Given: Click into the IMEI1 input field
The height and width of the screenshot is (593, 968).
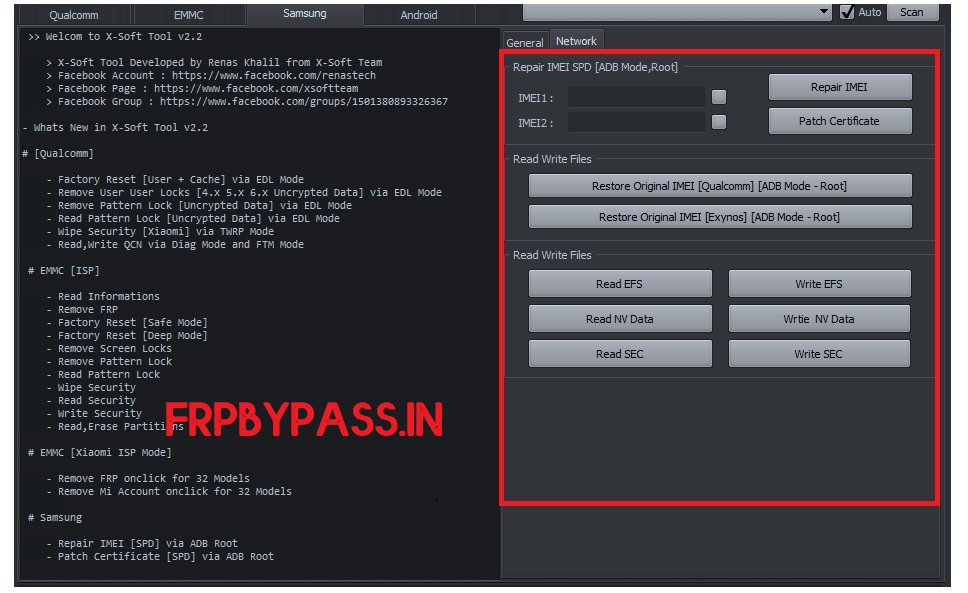Looking at the screenshot, I should click(636, 97).
